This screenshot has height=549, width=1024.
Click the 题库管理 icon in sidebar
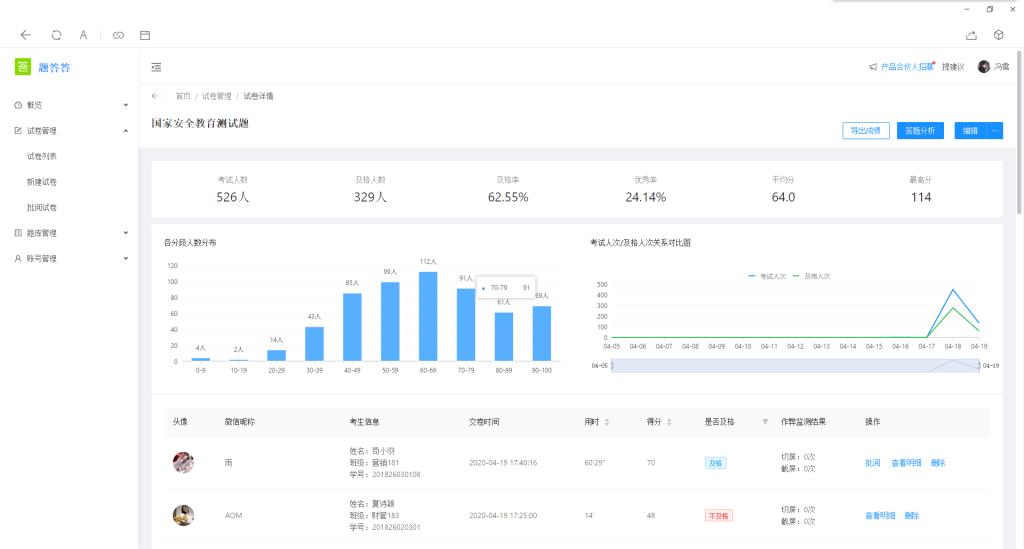pyautogui.click(x=18, y=233)
